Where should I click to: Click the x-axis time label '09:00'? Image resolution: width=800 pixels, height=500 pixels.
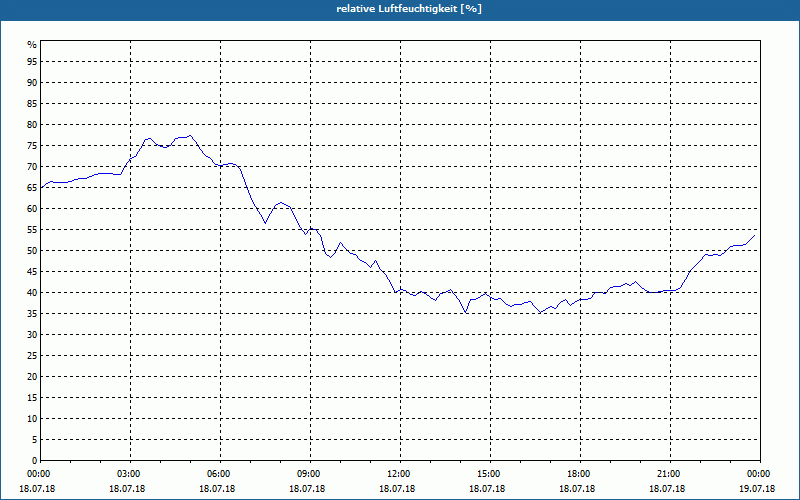pos(310,474)
